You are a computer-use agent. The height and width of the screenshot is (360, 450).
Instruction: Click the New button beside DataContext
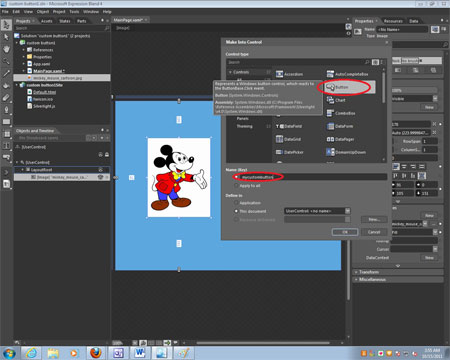[x=429, y=258]
